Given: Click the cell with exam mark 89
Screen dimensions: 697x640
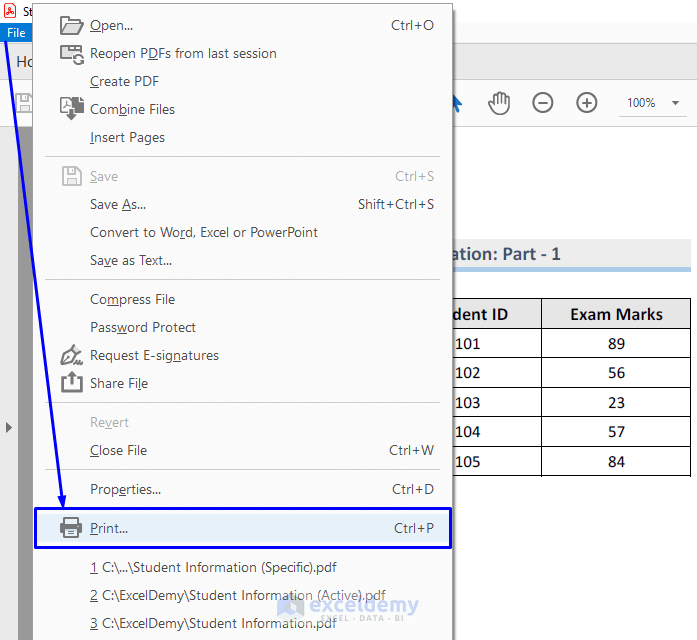Looking at the screenshot, I should tap(616, 344).
